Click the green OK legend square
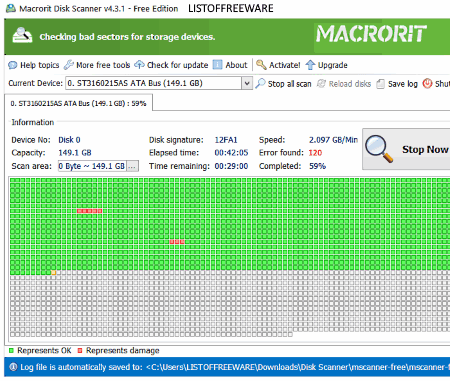Image resolution: width=450 pixels, height=381 pixels. [x=11, y=350]
